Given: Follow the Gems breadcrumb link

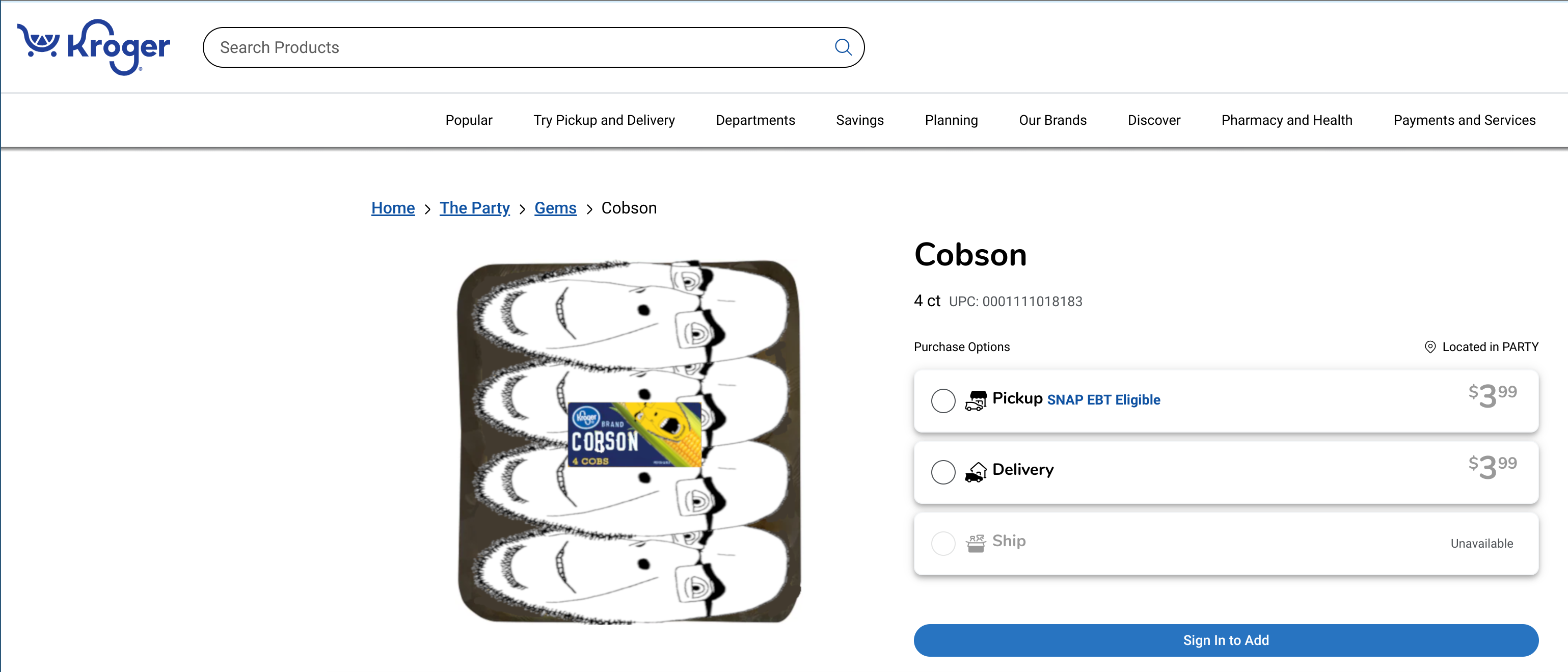Looking at the screenshot, I should pyautogui.click(x=555, y=208).
